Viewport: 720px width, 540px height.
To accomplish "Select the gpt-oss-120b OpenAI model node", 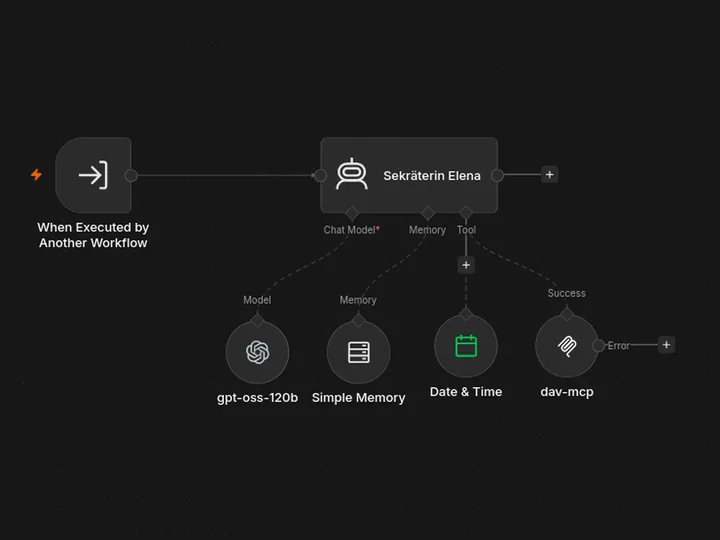I will tap(257, 352).
